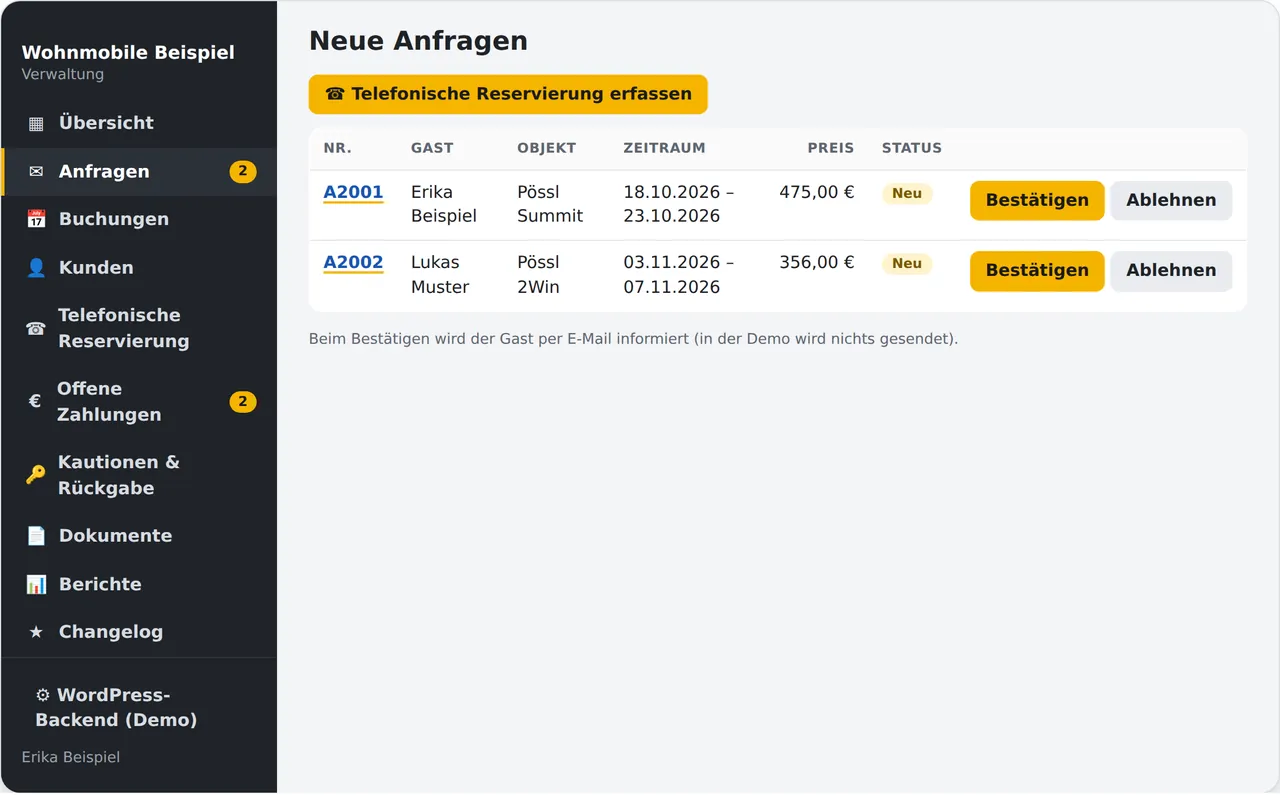The height and width of the screenshot is (795, 1280).
Task: Click the Neu status badge for A2001
Action: point(907,193)
